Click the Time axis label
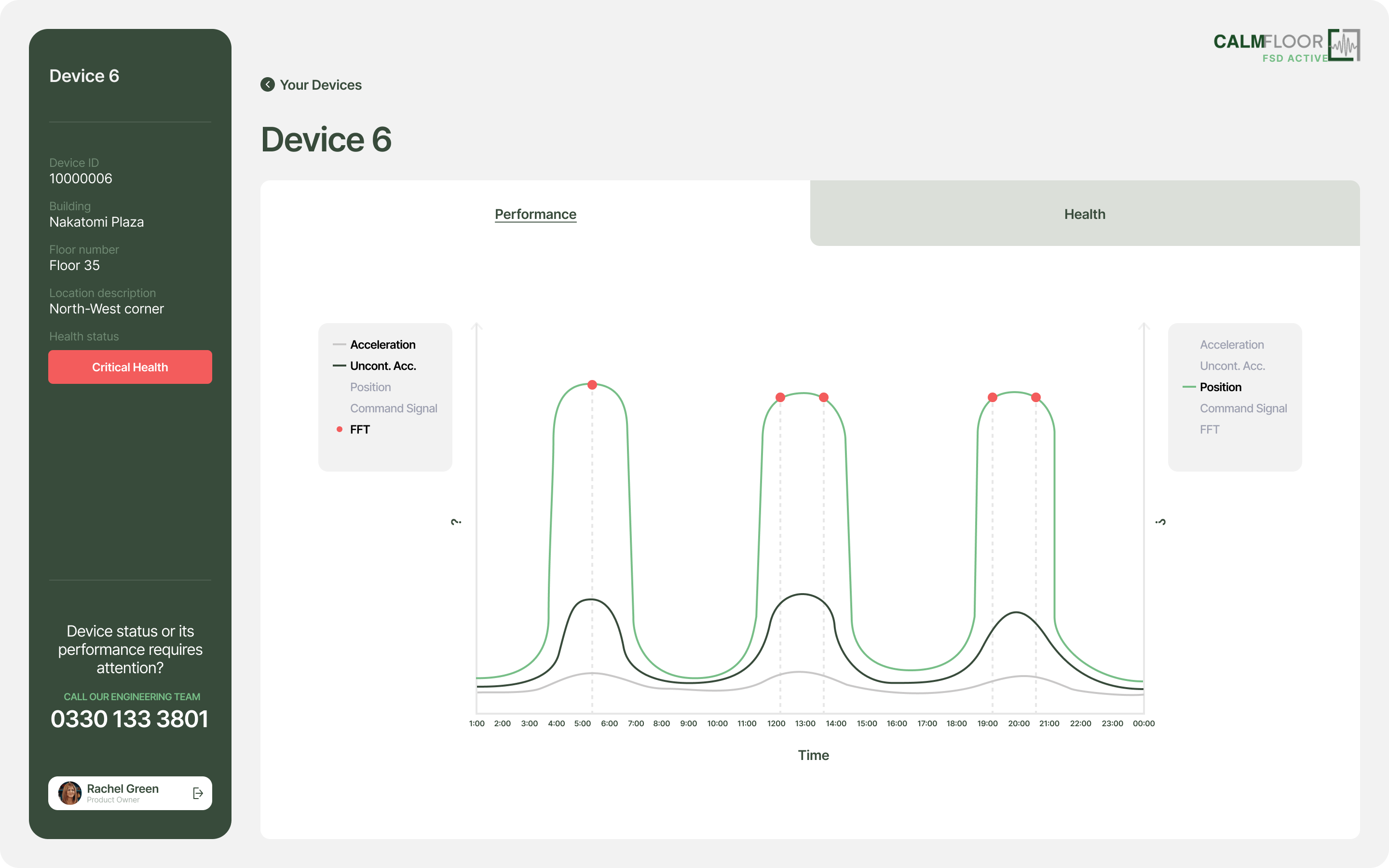 (813, 755)
